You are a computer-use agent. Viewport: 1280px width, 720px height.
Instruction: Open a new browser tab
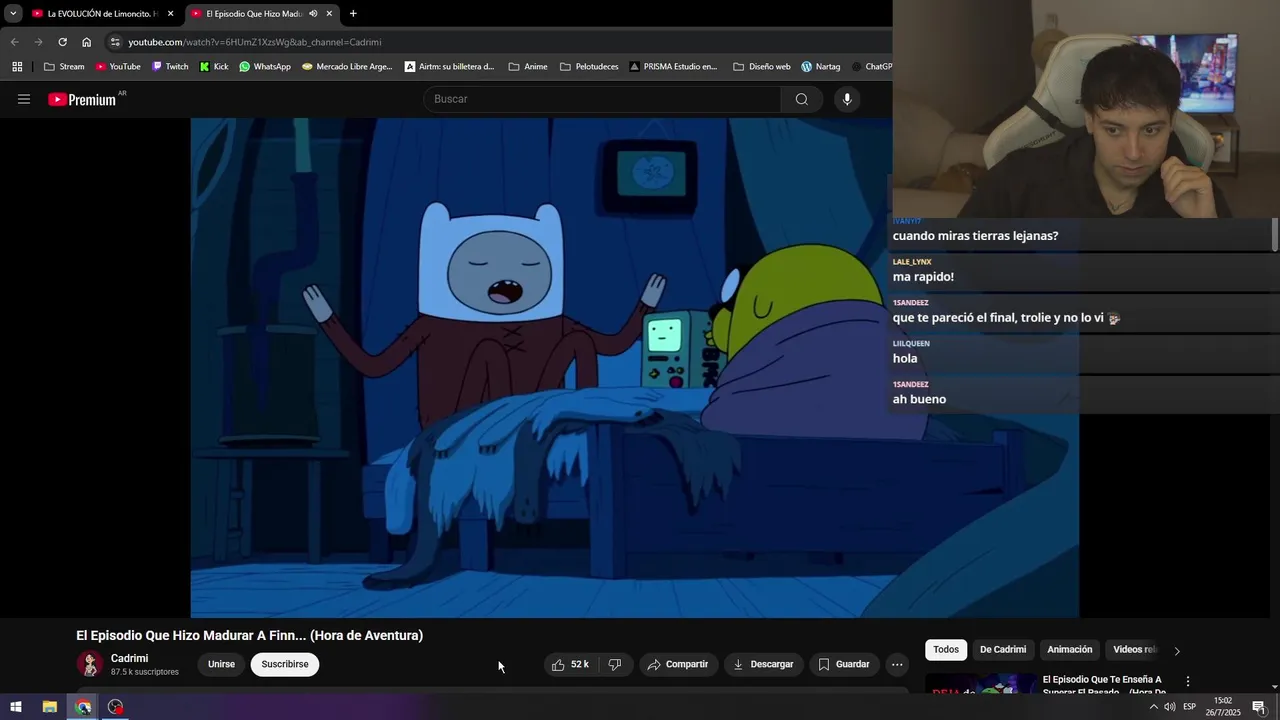(x=353, y=14)
